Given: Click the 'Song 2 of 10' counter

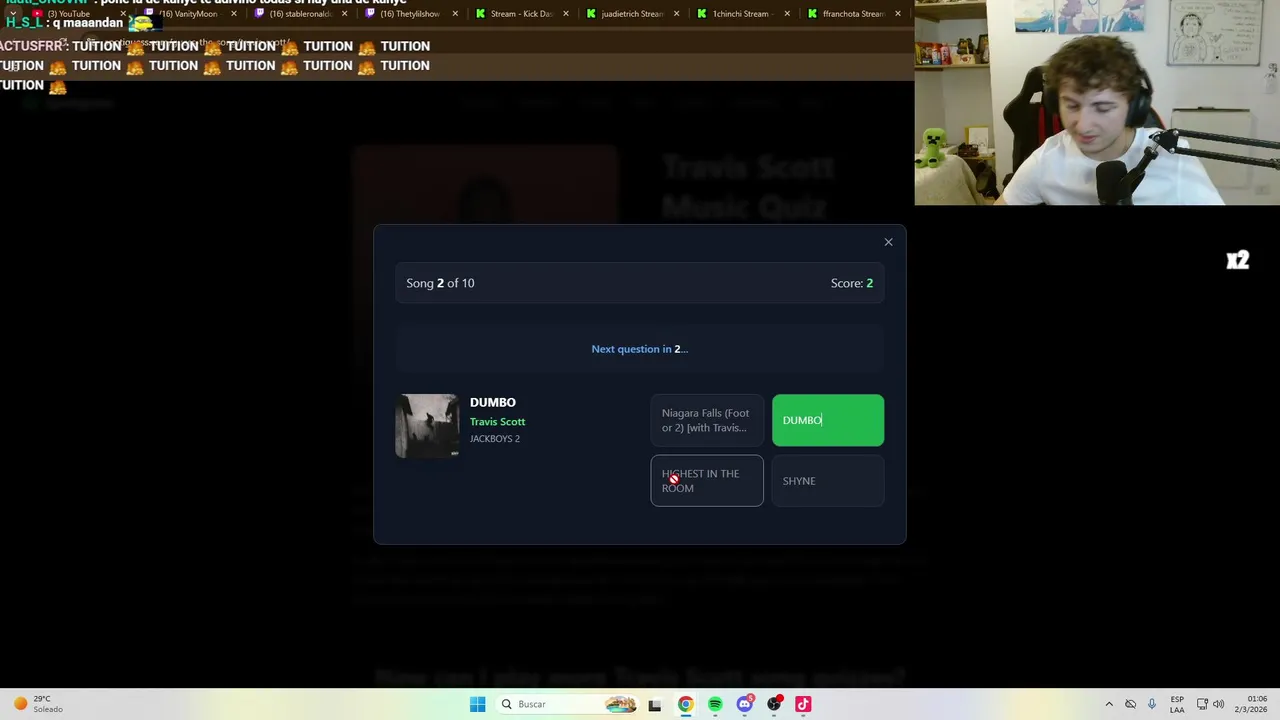Looking at the screenshot, I should 440,283.
